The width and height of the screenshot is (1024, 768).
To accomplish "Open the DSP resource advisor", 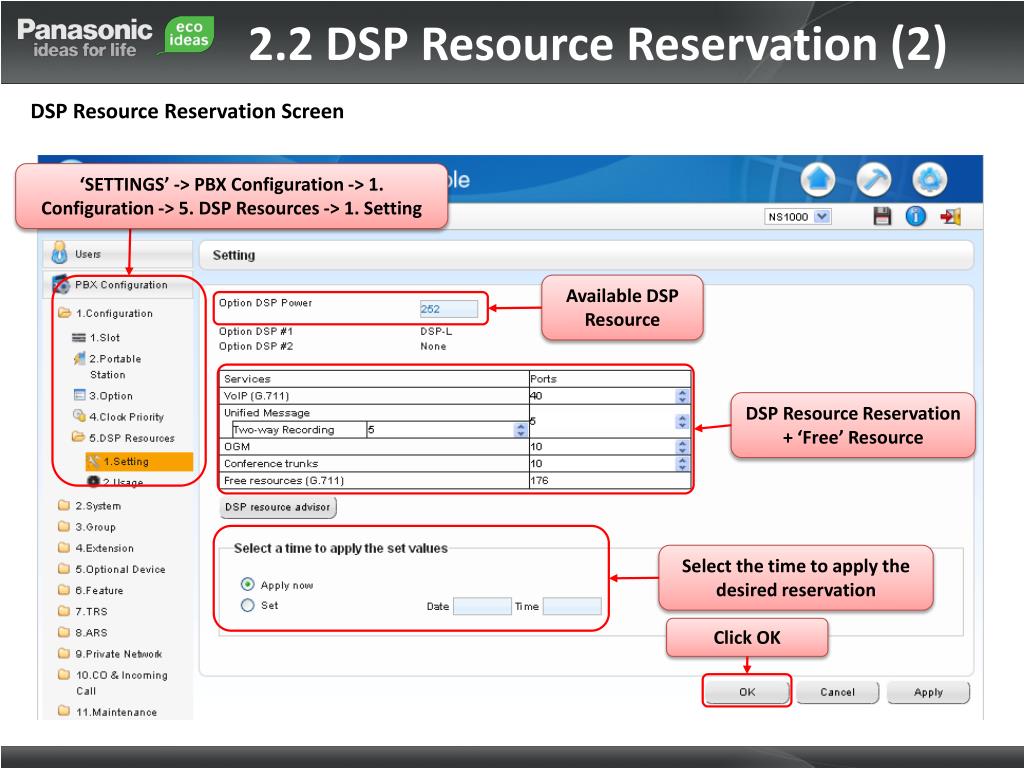I will point(278,507).
